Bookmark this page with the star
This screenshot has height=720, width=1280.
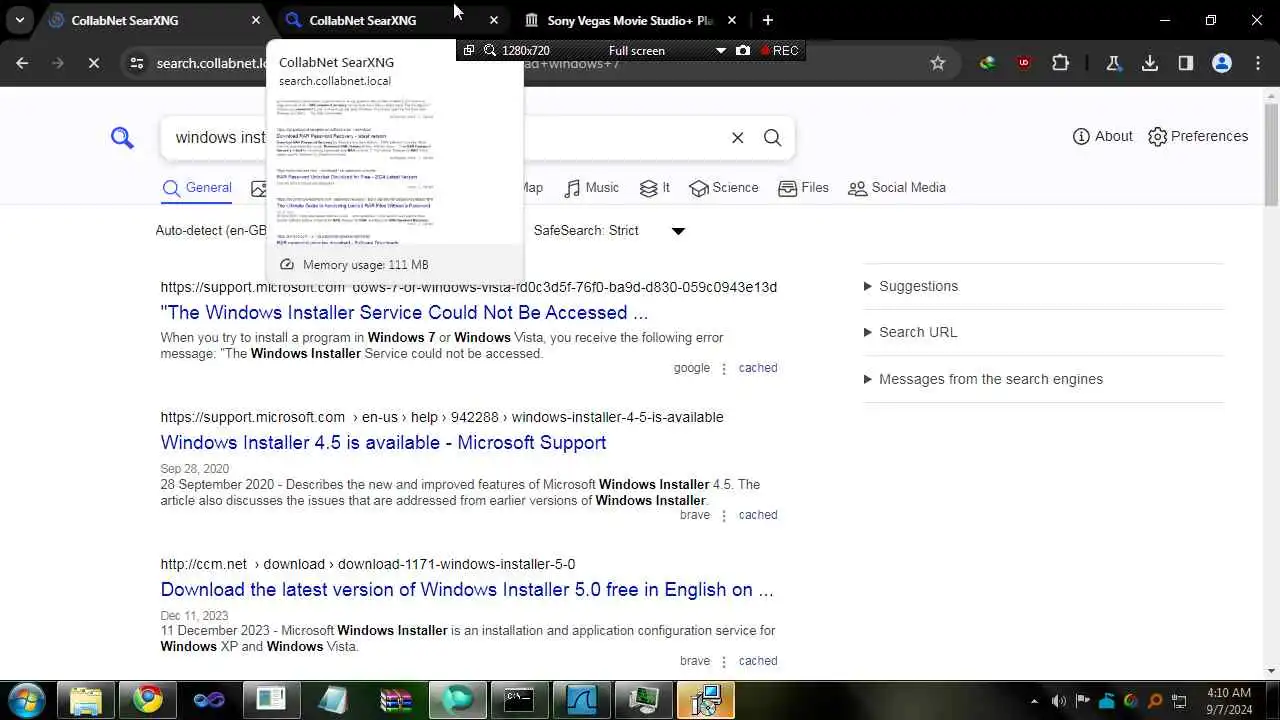[x=938, y=63]
